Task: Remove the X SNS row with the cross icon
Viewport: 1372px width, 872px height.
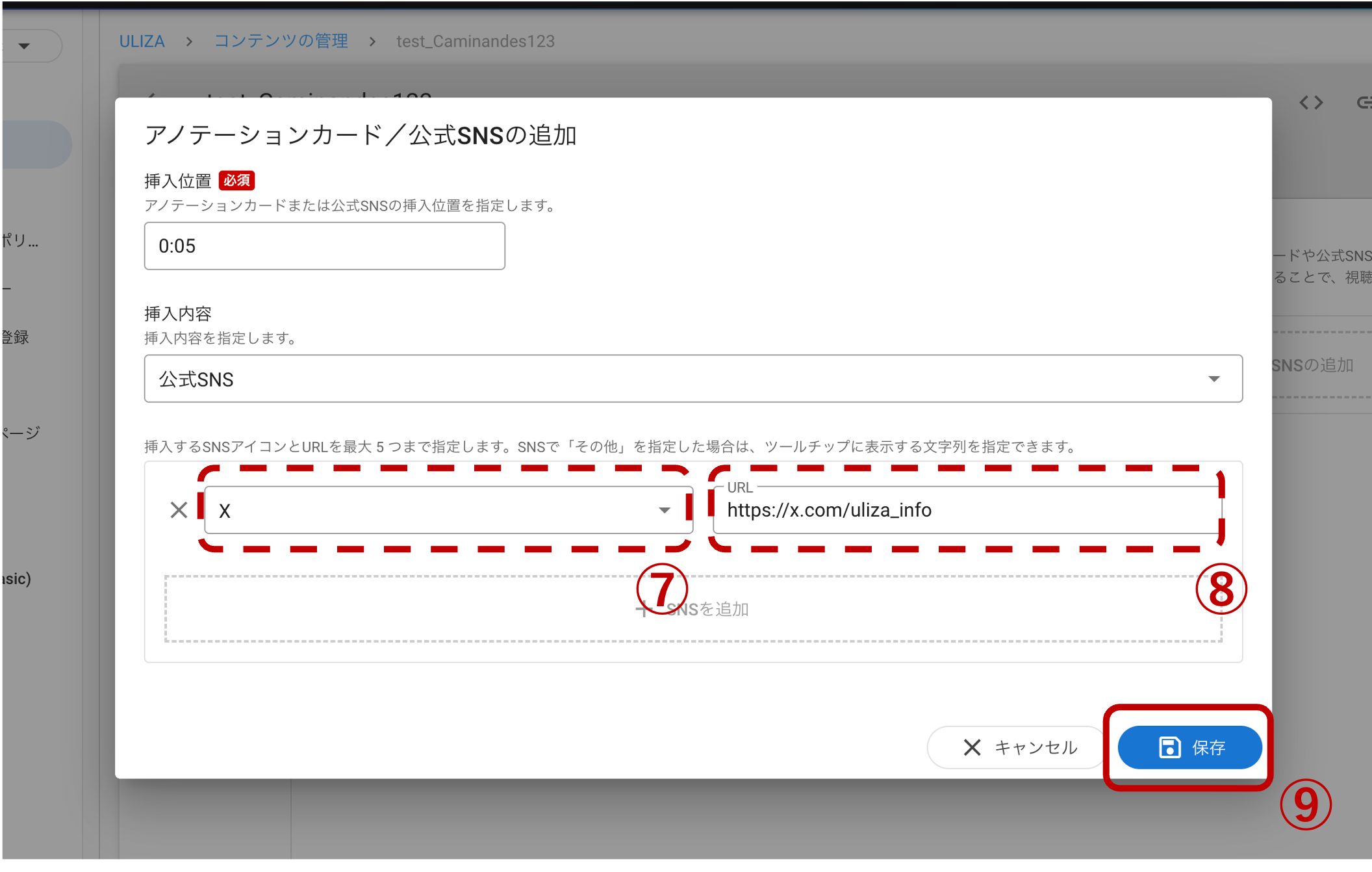Action: point(179,510)
